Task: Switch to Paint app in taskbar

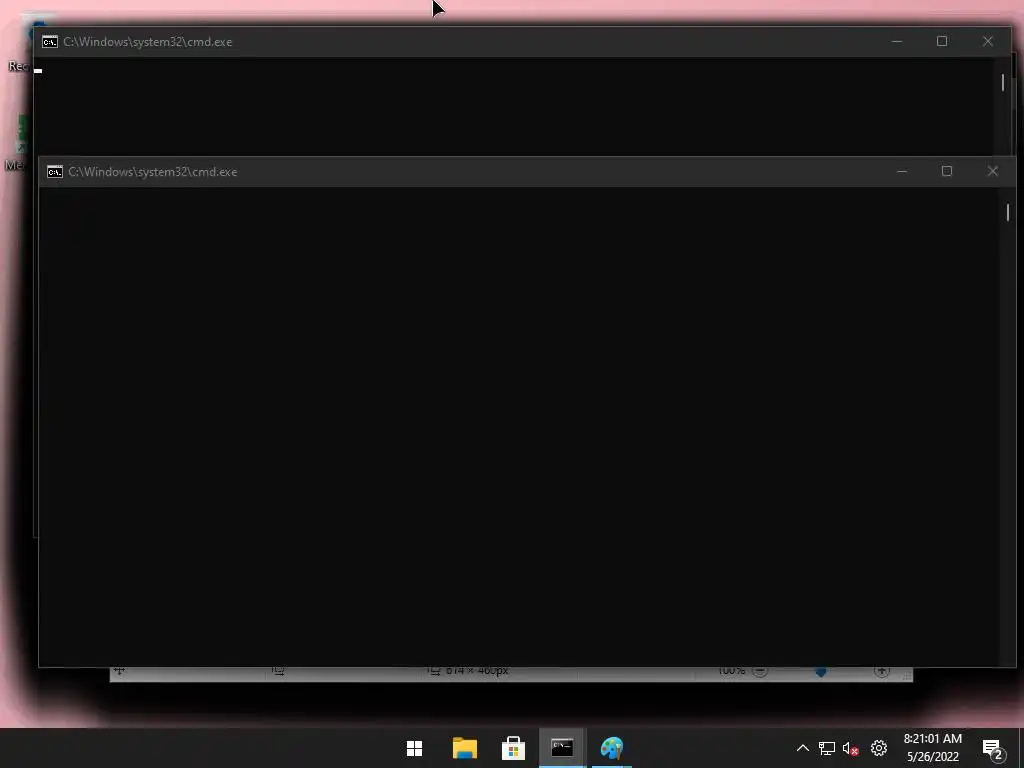Action: coord(612,748)
